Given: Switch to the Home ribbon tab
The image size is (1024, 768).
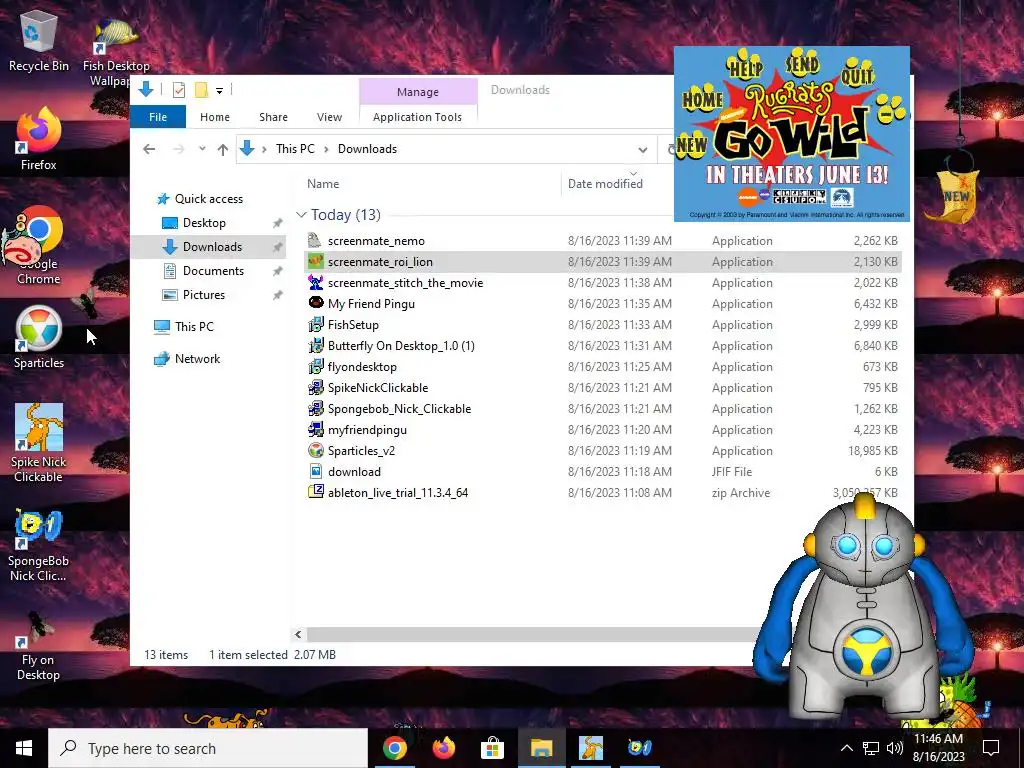Looking at the screenshot, I should [215, 117].
